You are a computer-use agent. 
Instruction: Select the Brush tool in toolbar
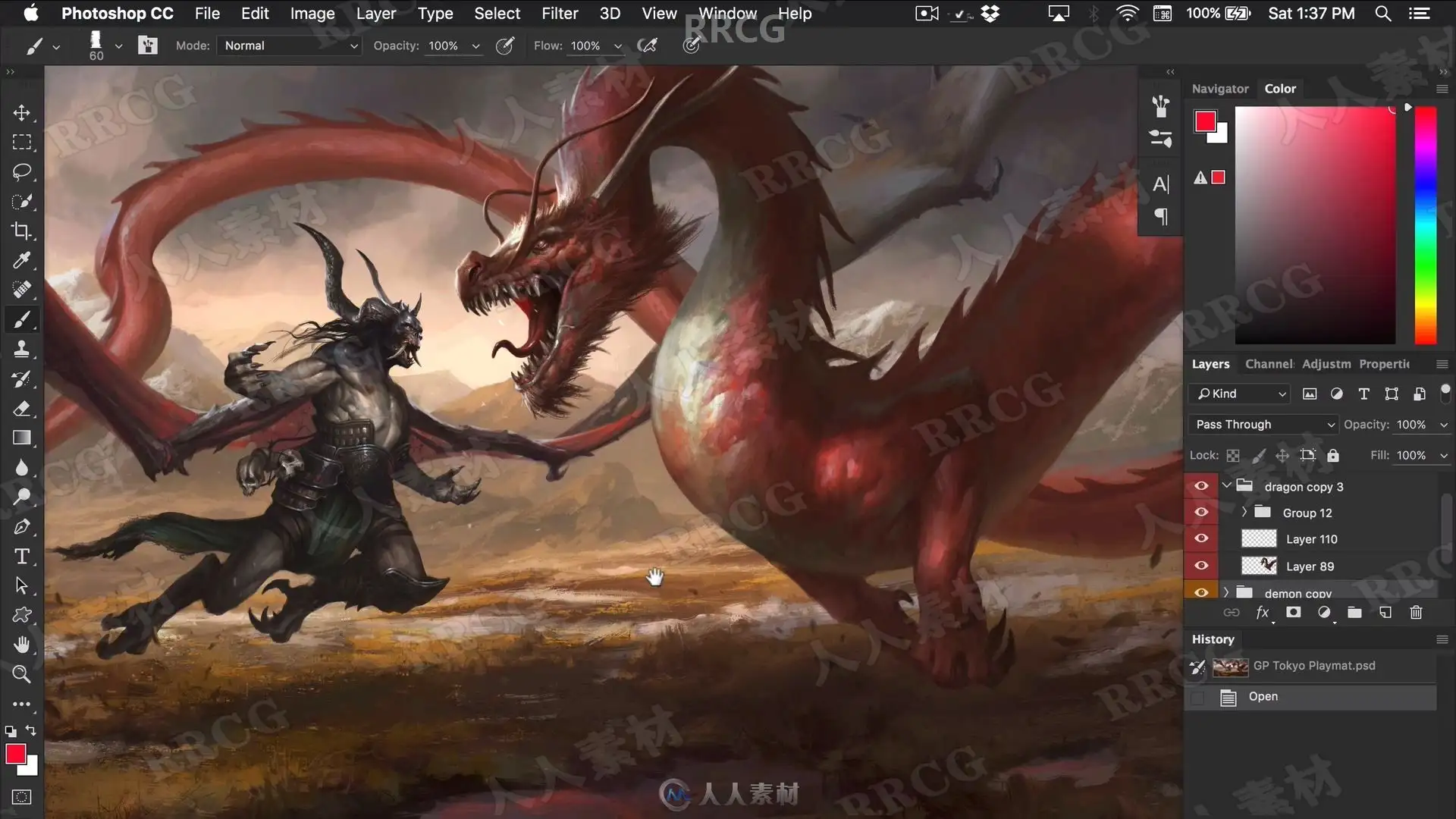point(21,320)
